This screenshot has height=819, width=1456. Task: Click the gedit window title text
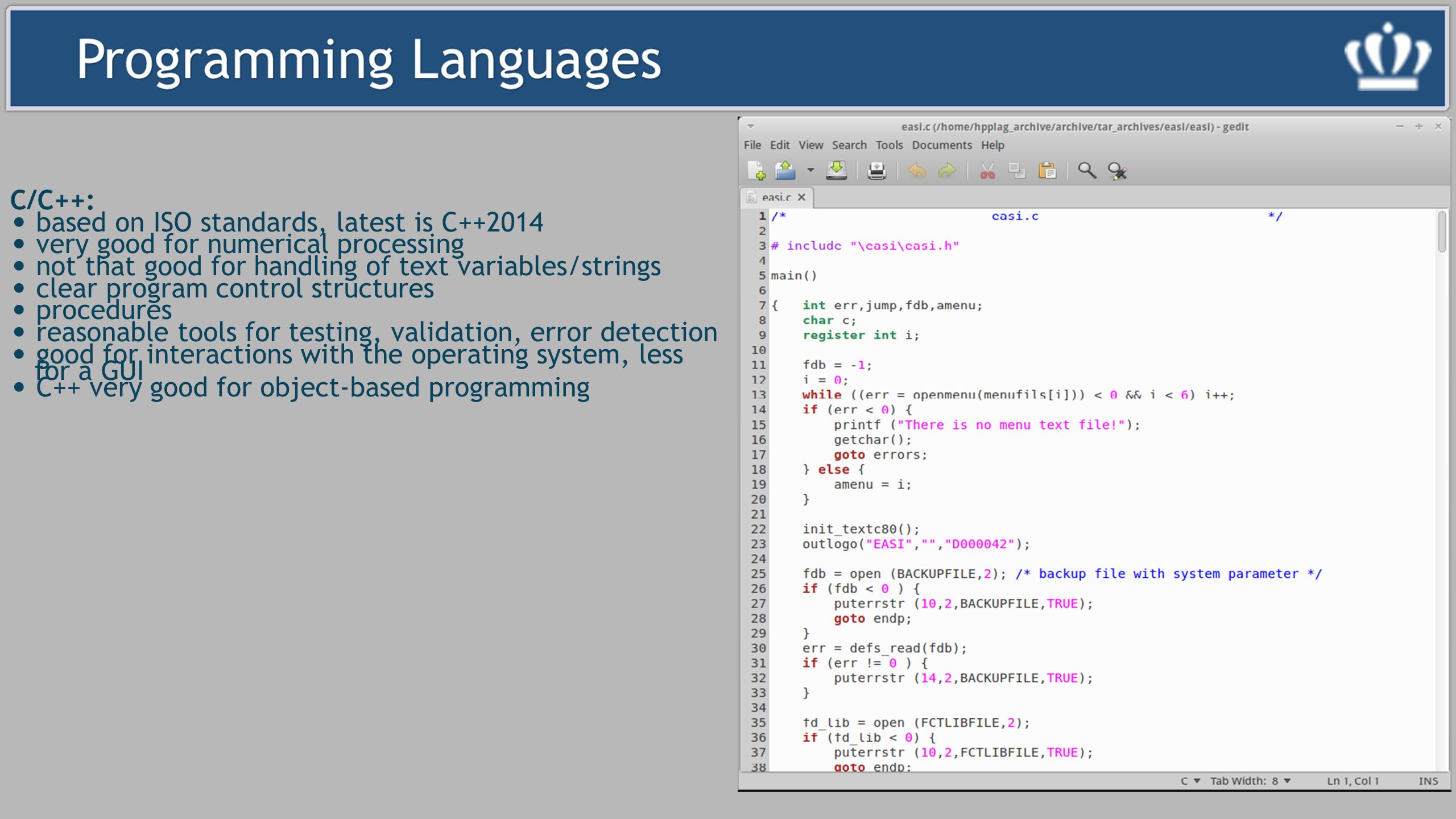click(1074, 127)
